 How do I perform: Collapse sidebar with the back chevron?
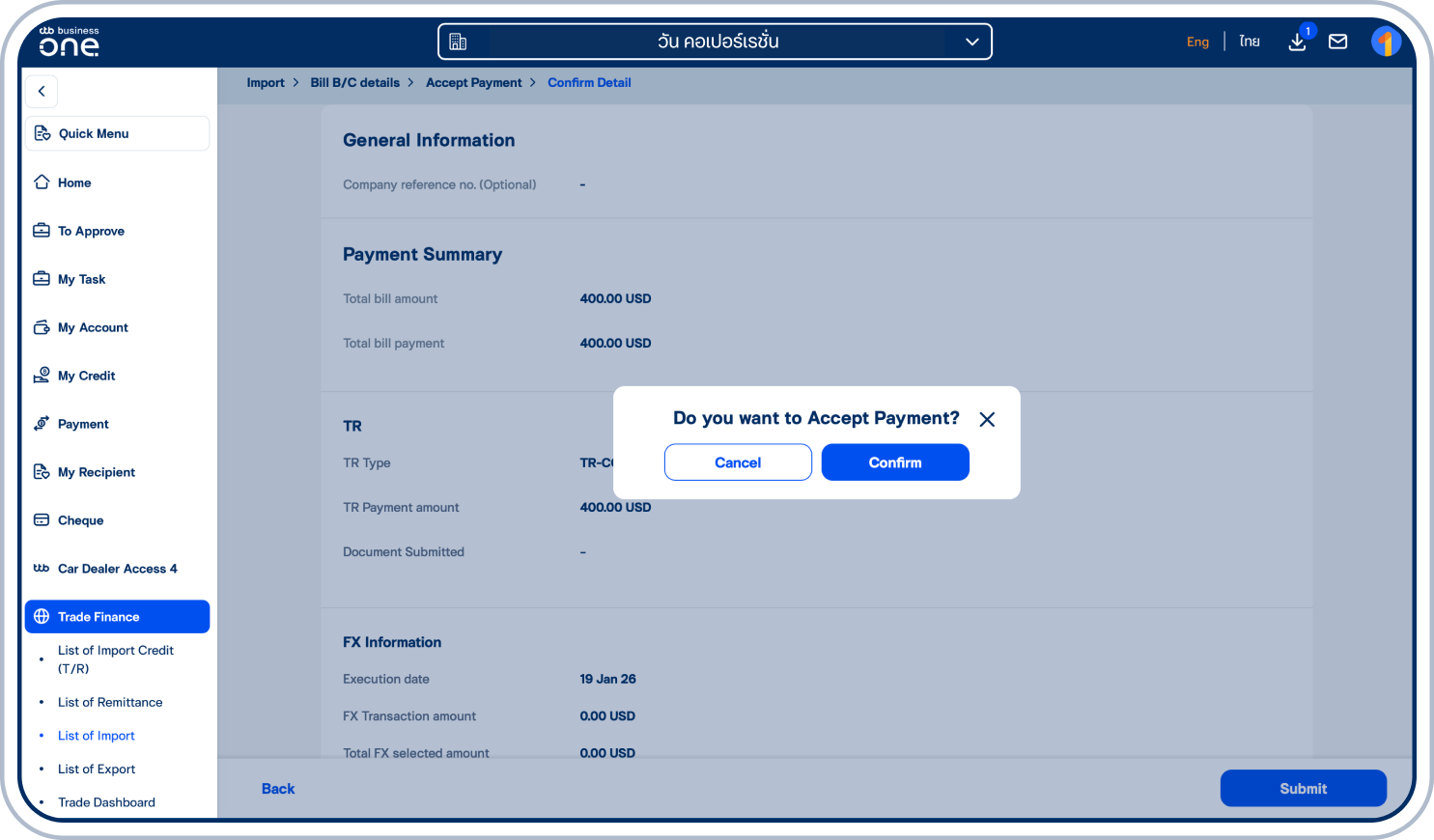pos(42,91)
